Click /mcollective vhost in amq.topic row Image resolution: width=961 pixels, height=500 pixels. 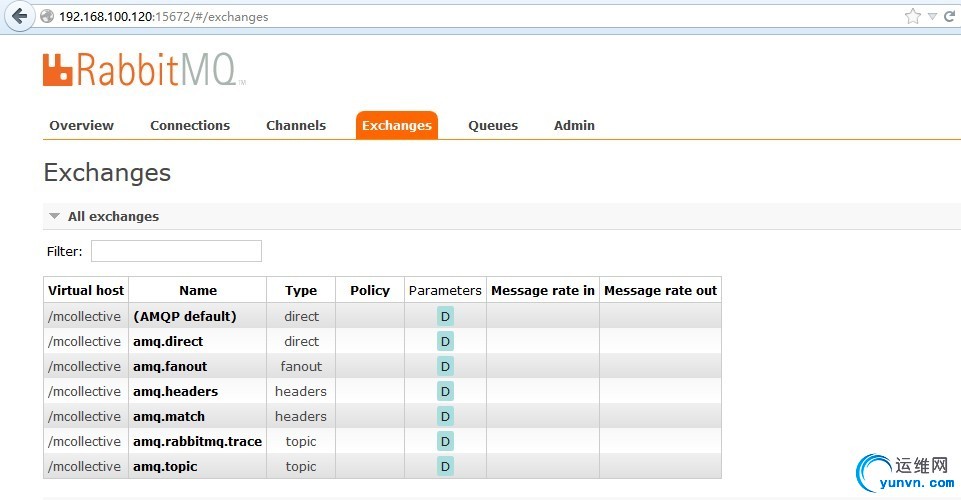[x=85, y=467]
